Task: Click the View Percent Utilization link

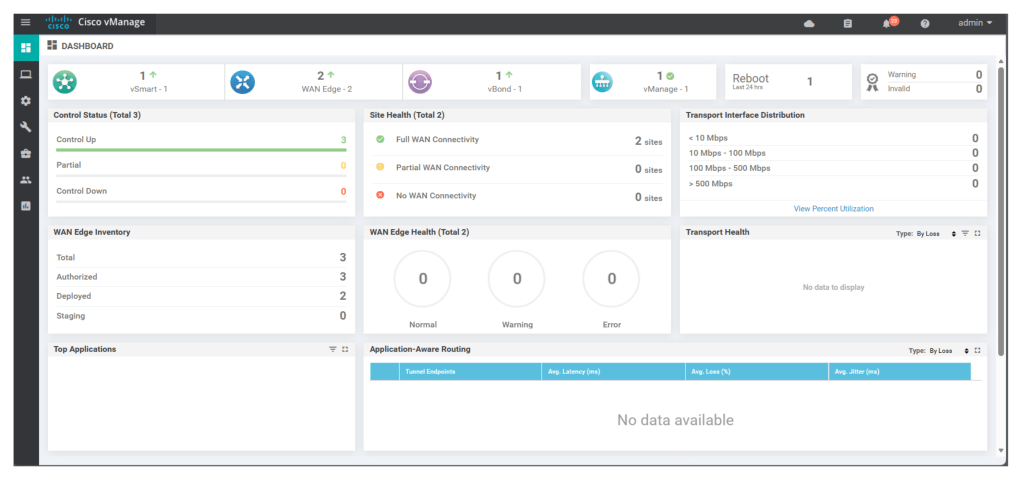Action: (x=833, y=209)
